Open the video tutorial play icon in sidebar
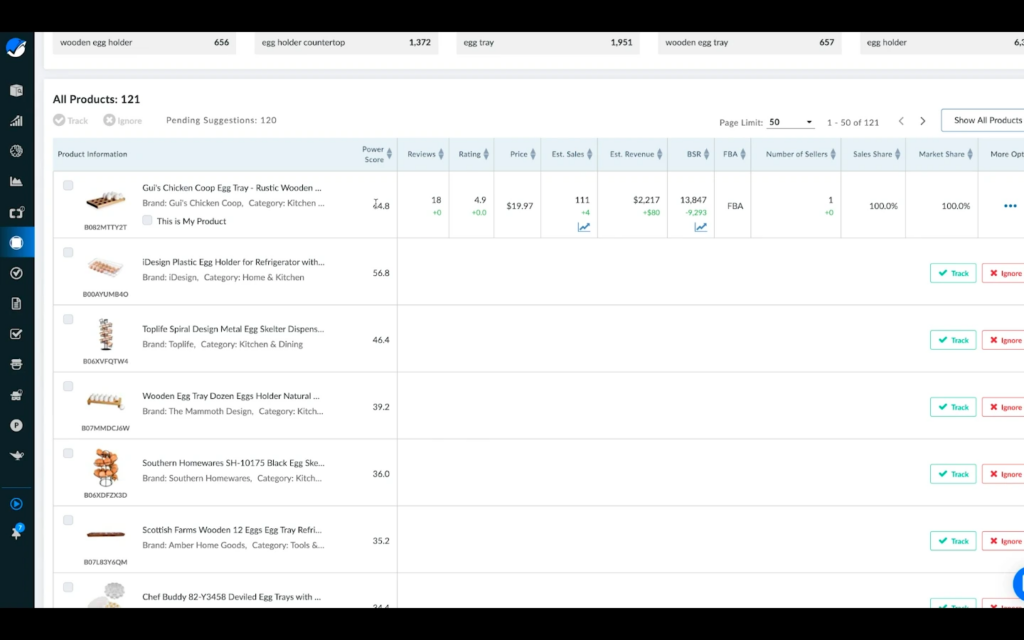This screenshot has width=1024, height=640. (16, 504)
